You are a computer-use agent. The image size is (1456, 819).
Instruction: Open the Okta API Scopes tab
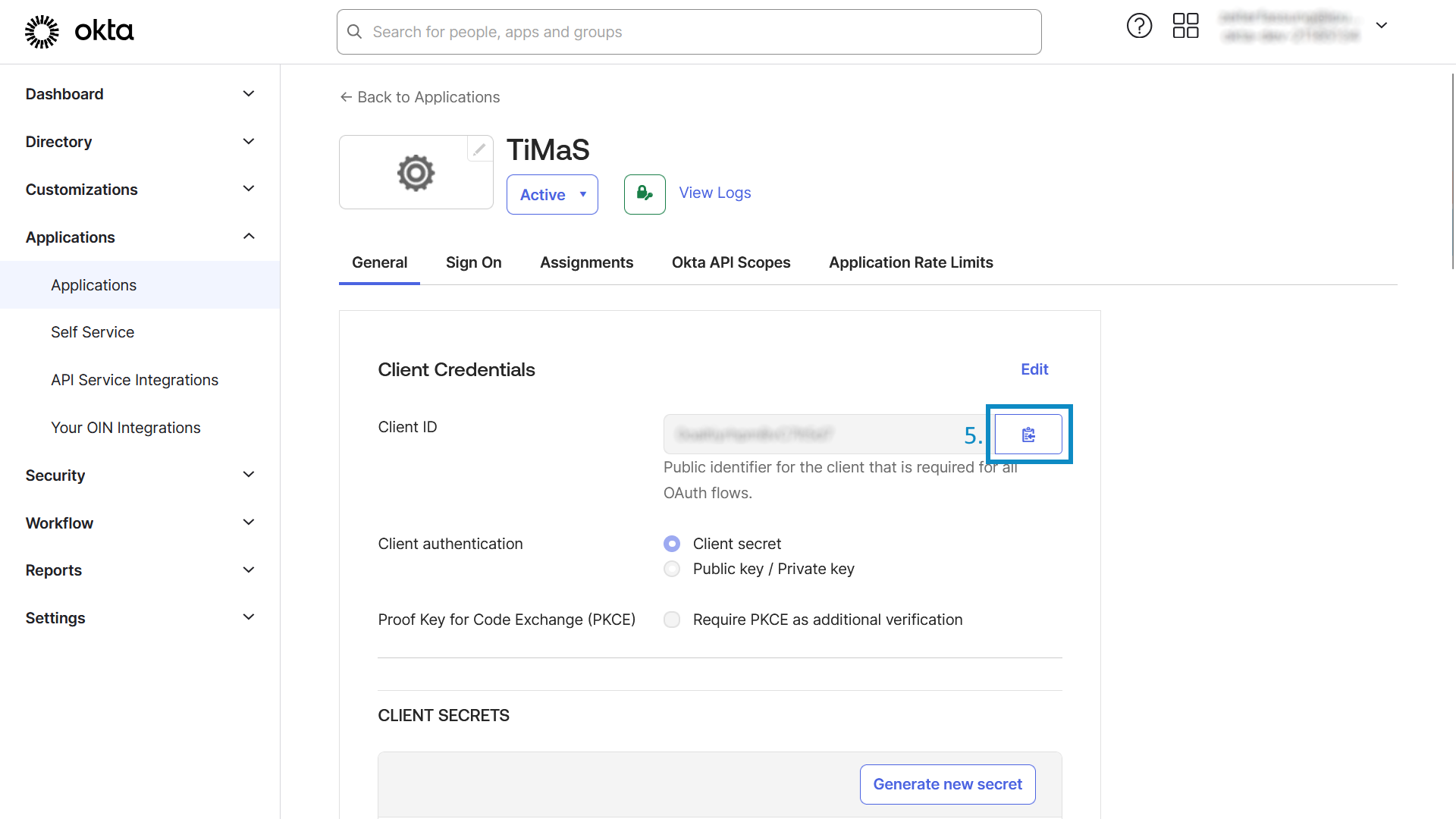tap(731, 262)
